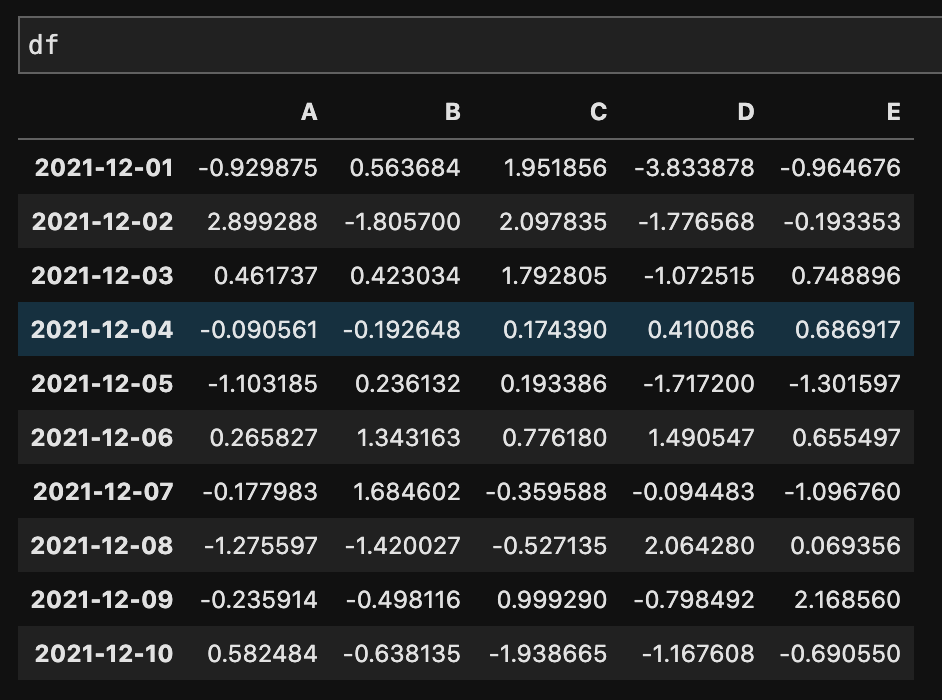
Task: Click row index 2021-12-06
Action: (x=102, y=437)
